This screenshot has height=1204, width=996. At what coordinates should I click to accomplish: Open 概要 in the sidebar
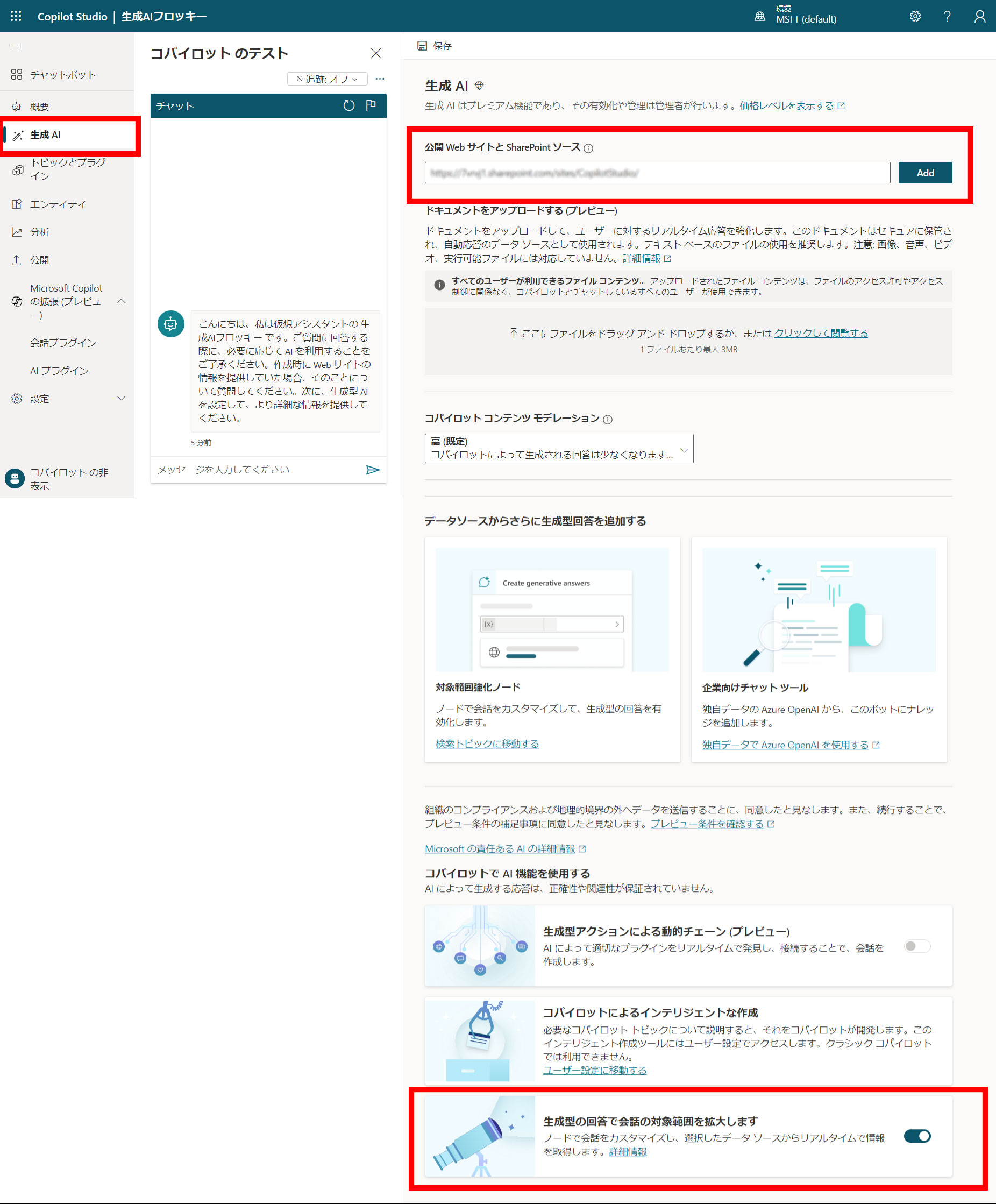[x=67, y=107]
